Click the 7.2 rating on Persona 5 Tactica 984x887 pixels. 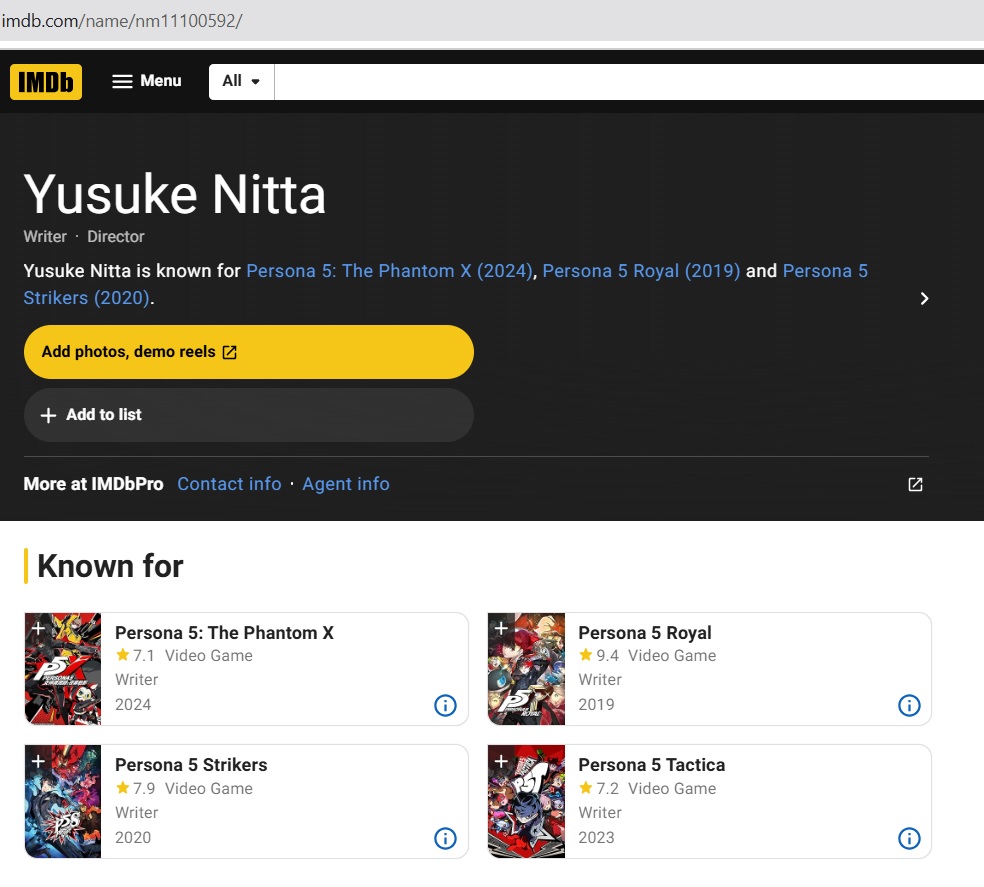point(600,788)
